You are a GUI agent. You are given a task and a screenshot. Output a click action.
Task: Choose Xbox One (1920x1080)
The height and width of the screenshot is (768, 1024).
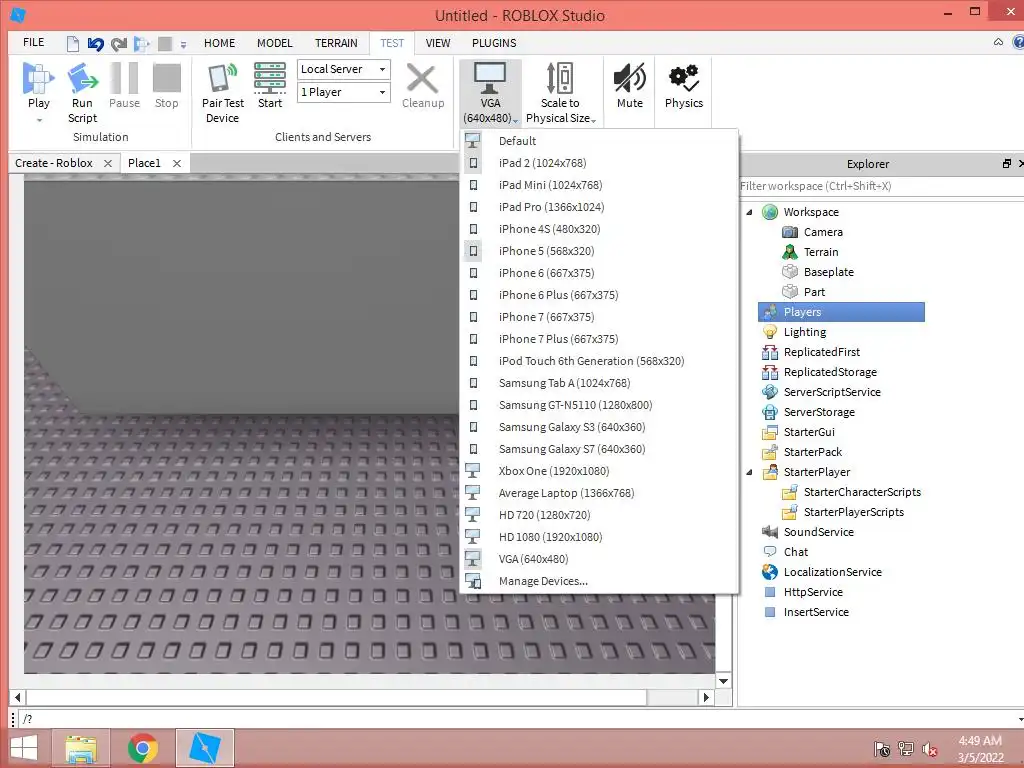599,471
